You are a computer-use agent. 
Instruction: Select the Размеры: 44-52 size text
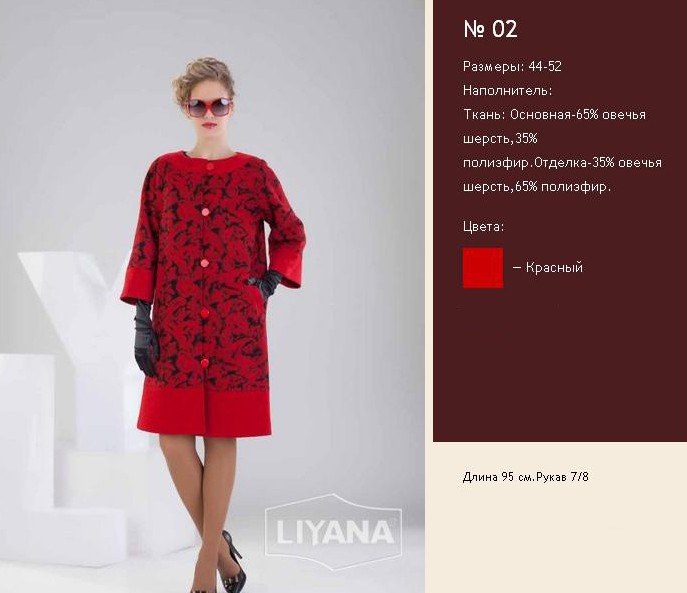(512, 67)
